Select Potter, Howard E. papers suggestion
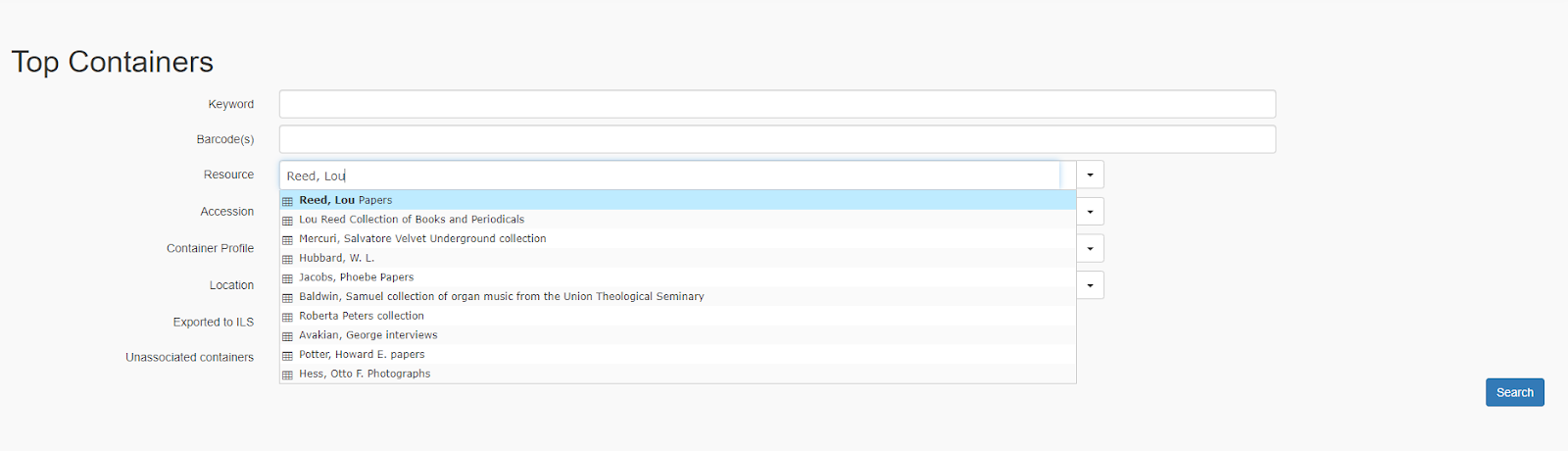Image resolution: width=1568 pixels, height=451 pixels. point(362,354)
